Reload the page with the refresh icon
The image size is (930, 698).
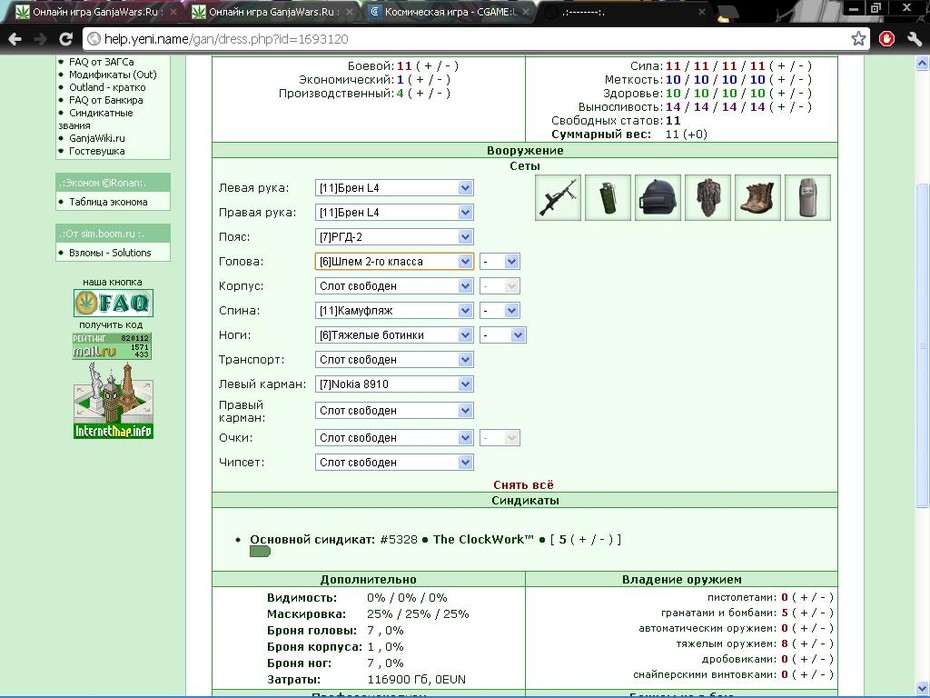point(66,39)
